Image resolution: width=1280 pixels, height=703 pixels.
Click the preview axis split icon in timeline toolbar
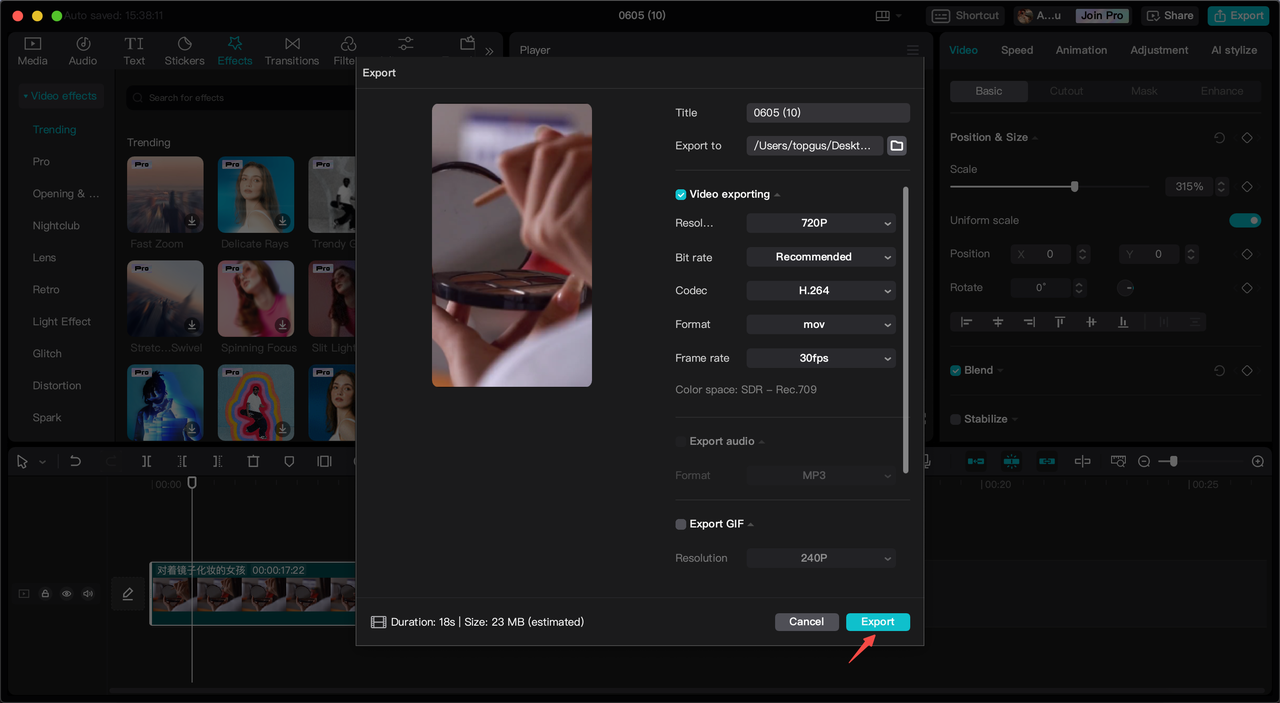click(1082, 461)
